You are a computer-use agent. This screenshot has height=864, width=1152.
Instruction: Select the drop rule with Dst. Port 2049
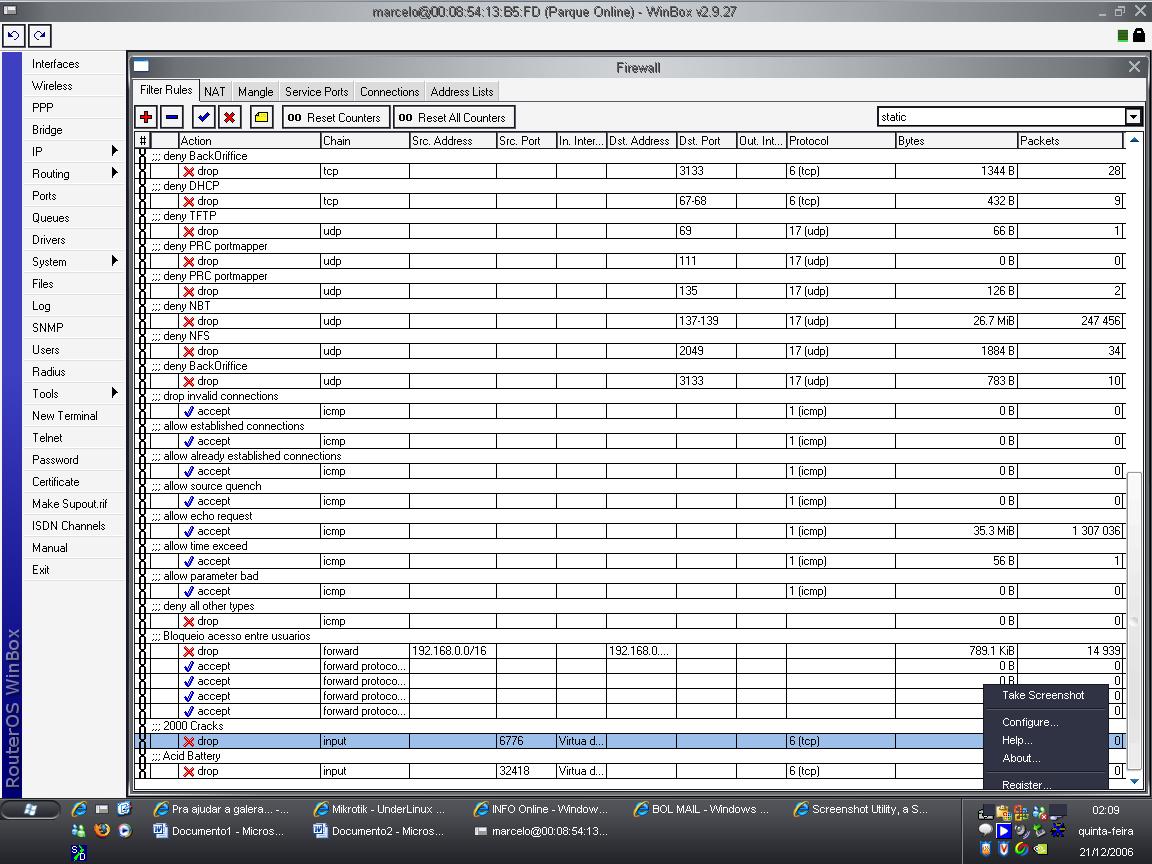tap(630, 351)
